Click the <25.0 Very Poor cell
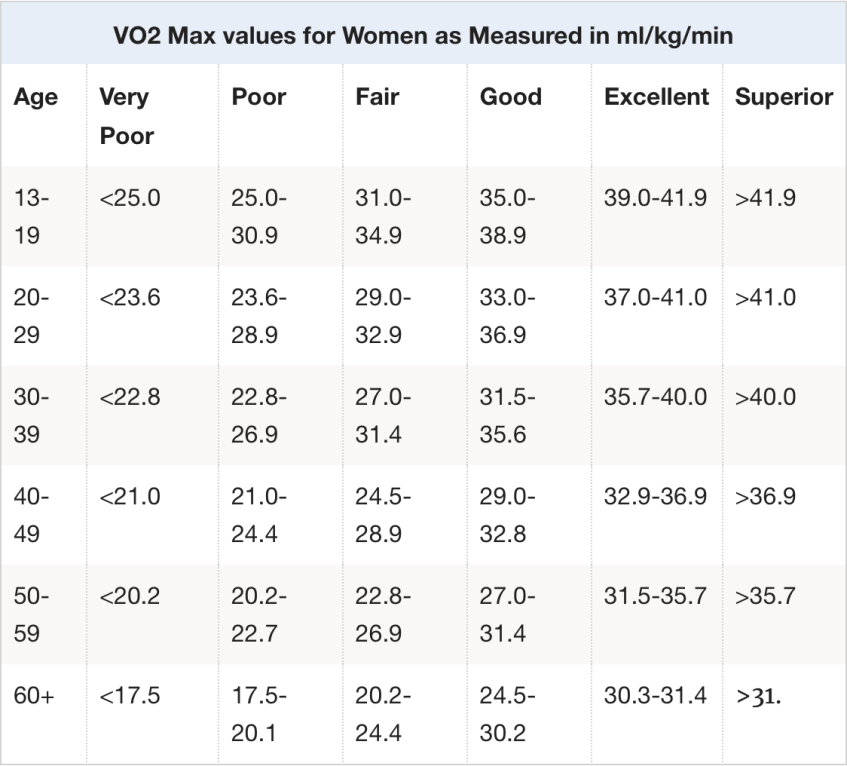The width and height of the screenshot is (847, 766). pyautogui.click(x=130, y=198)
